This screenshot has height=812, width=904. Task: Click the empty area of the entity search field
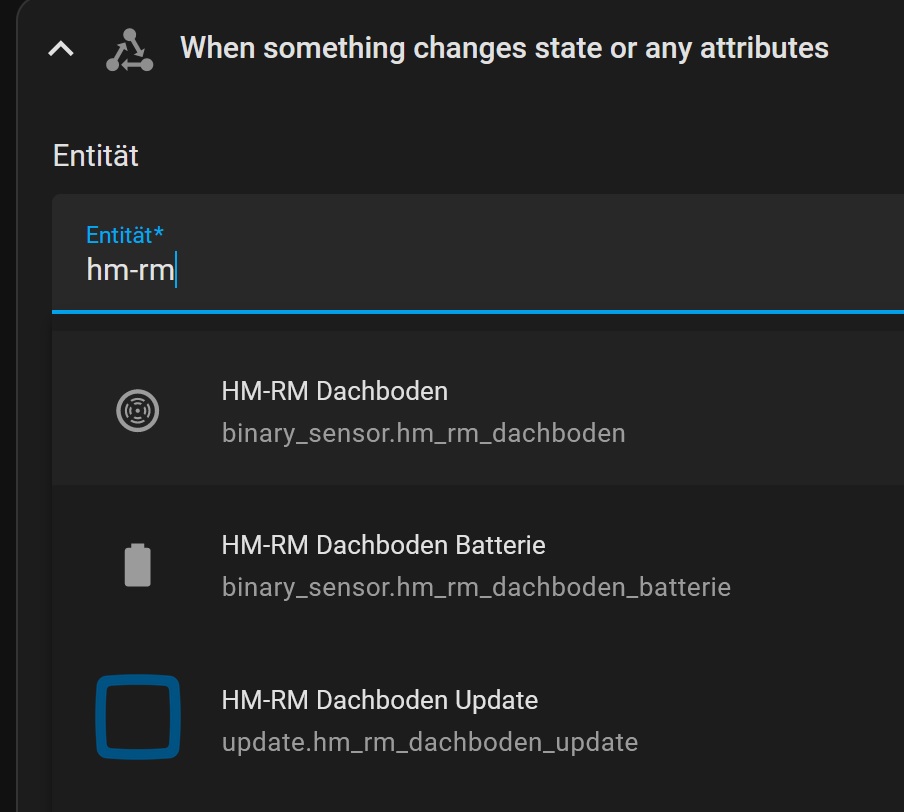pos(536,269)
